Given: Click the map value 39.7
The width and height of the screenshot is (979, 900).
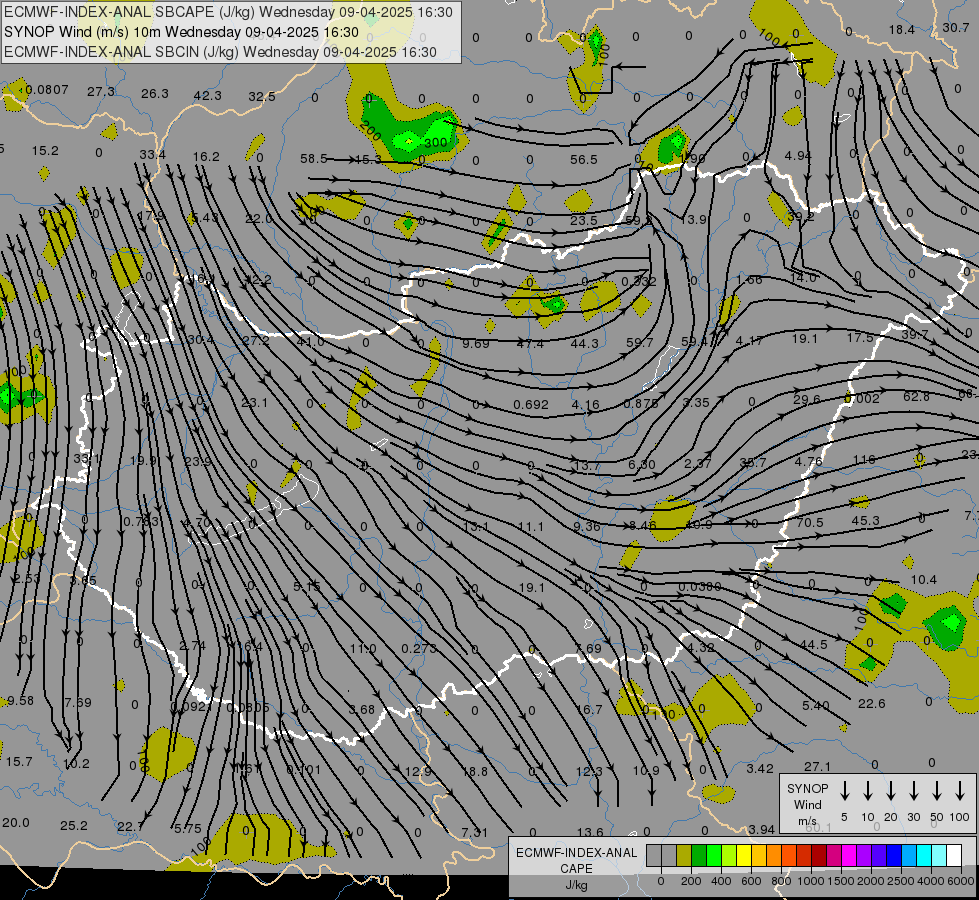Looking at the screenshot, I should 915,335.
